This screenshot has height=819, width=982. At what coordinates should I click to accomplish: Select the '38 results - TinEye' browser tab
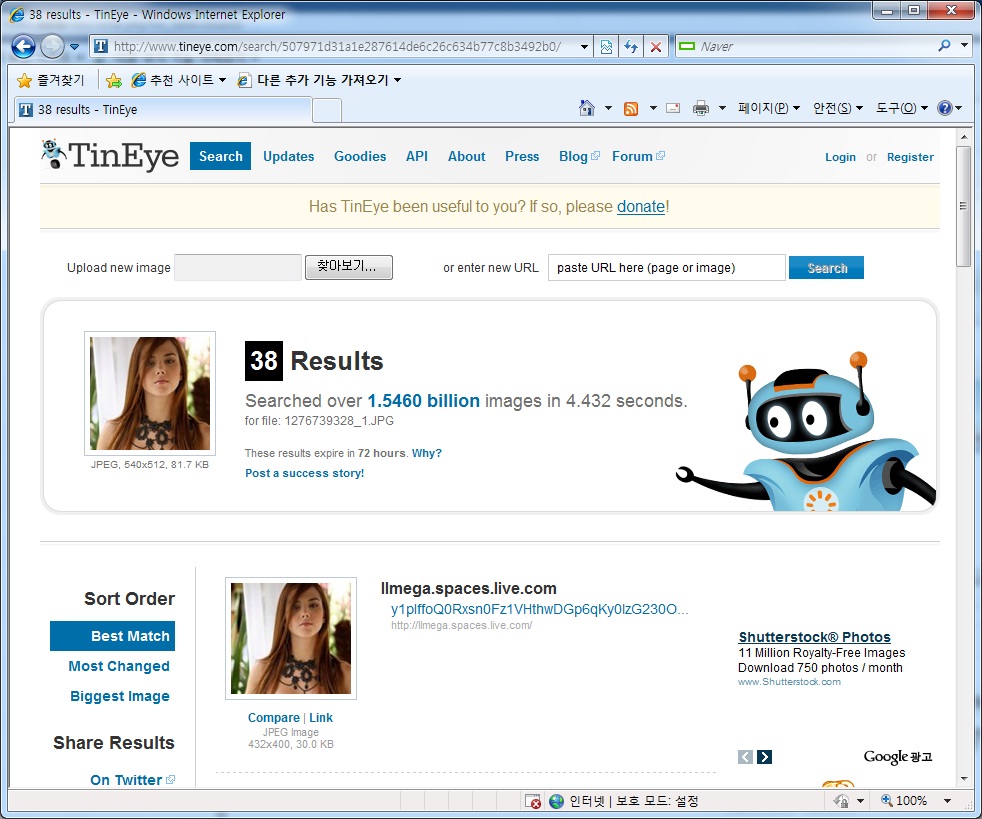[163, 110]
